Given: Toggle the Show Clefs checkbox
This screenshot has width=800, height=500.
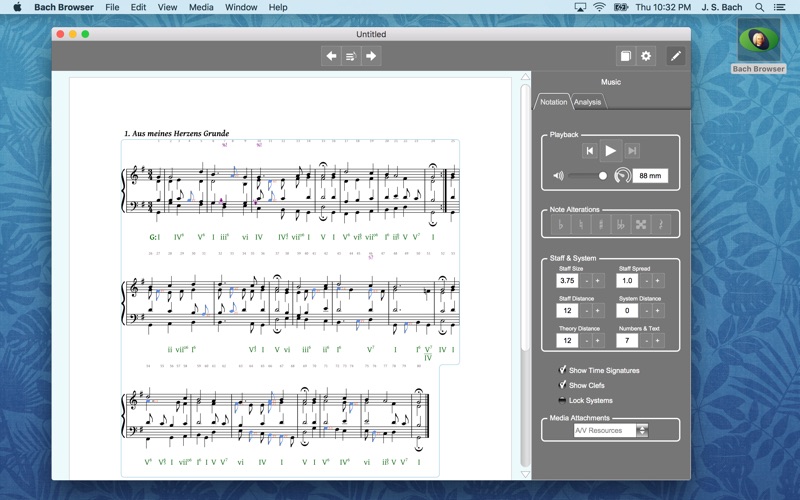Looking at the screenshot, I should point(562,385).
